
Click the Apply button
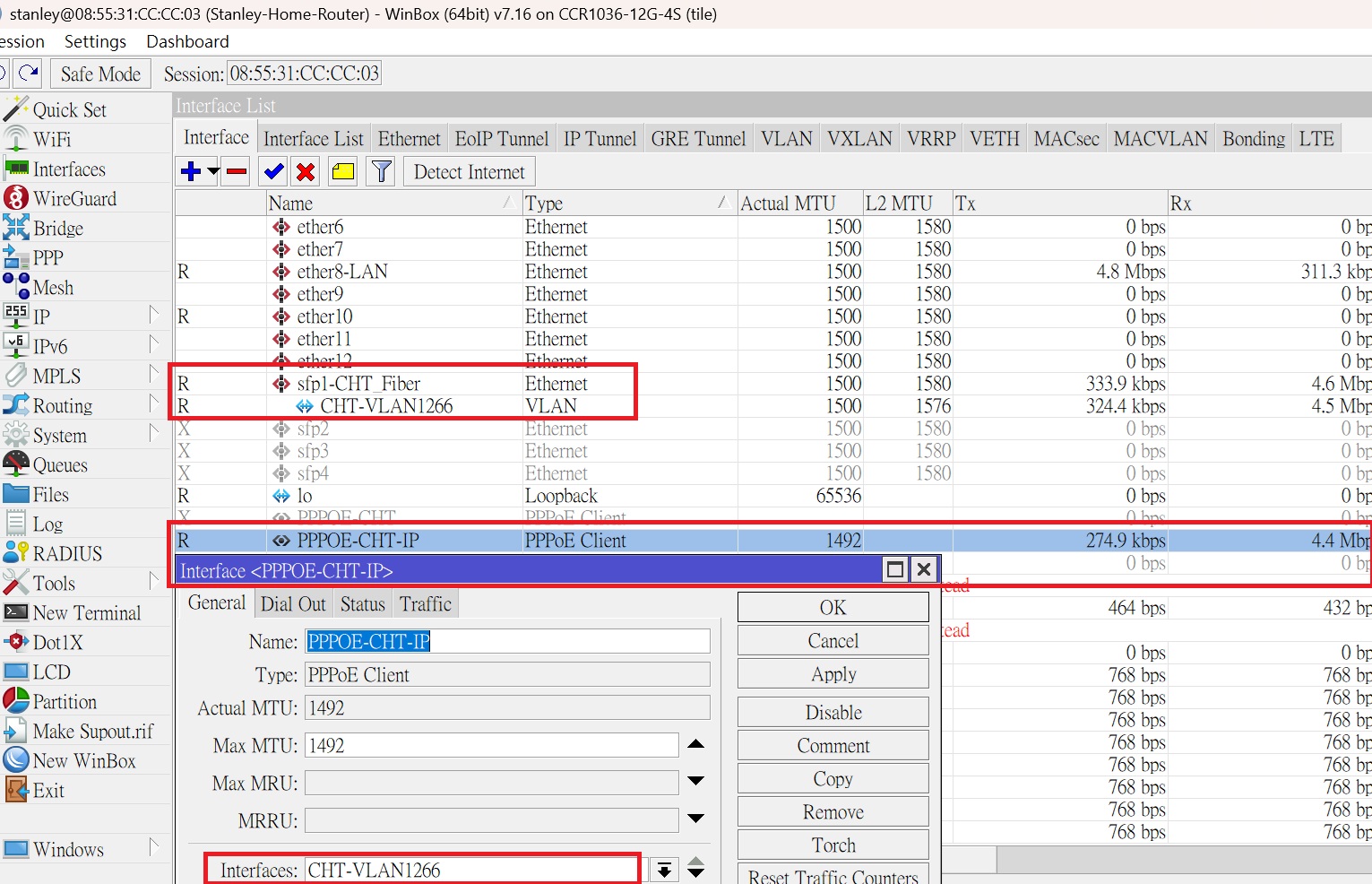click(833, 673)
